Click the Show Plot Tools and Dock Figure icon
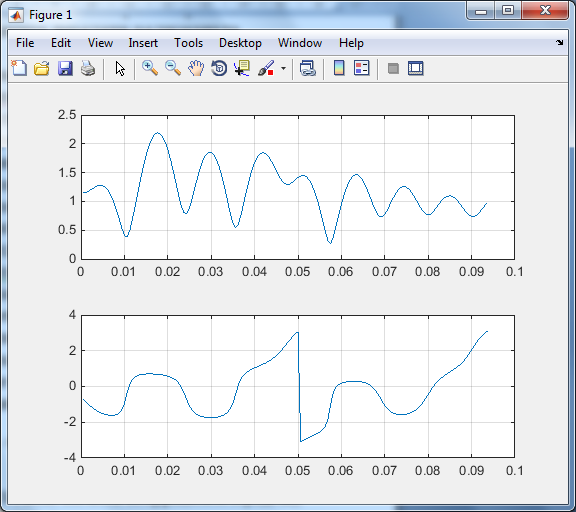Screen dimensions: 576x512 tap(416, 68)
